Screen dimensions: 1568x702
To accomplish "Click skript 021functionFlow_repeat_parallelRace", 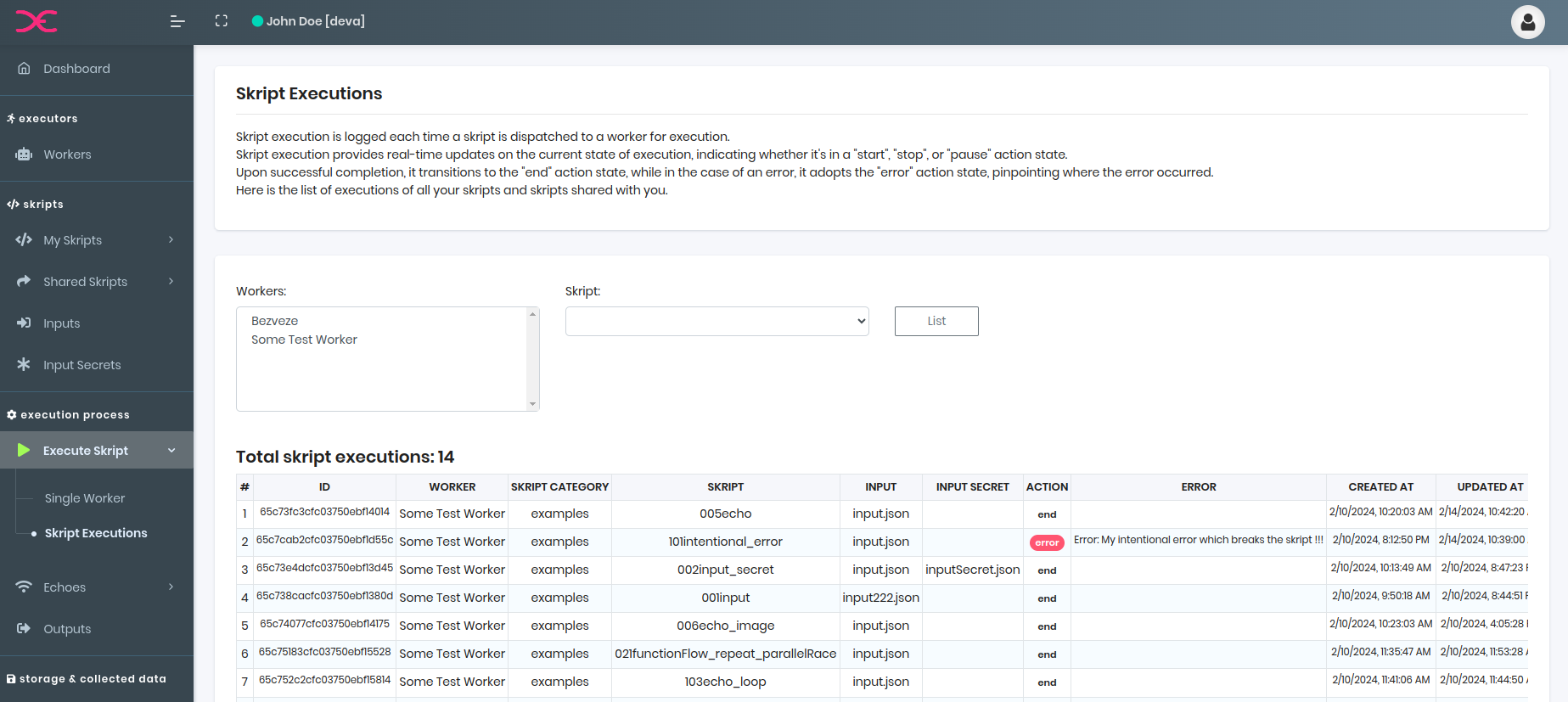I will pos(725,654).
